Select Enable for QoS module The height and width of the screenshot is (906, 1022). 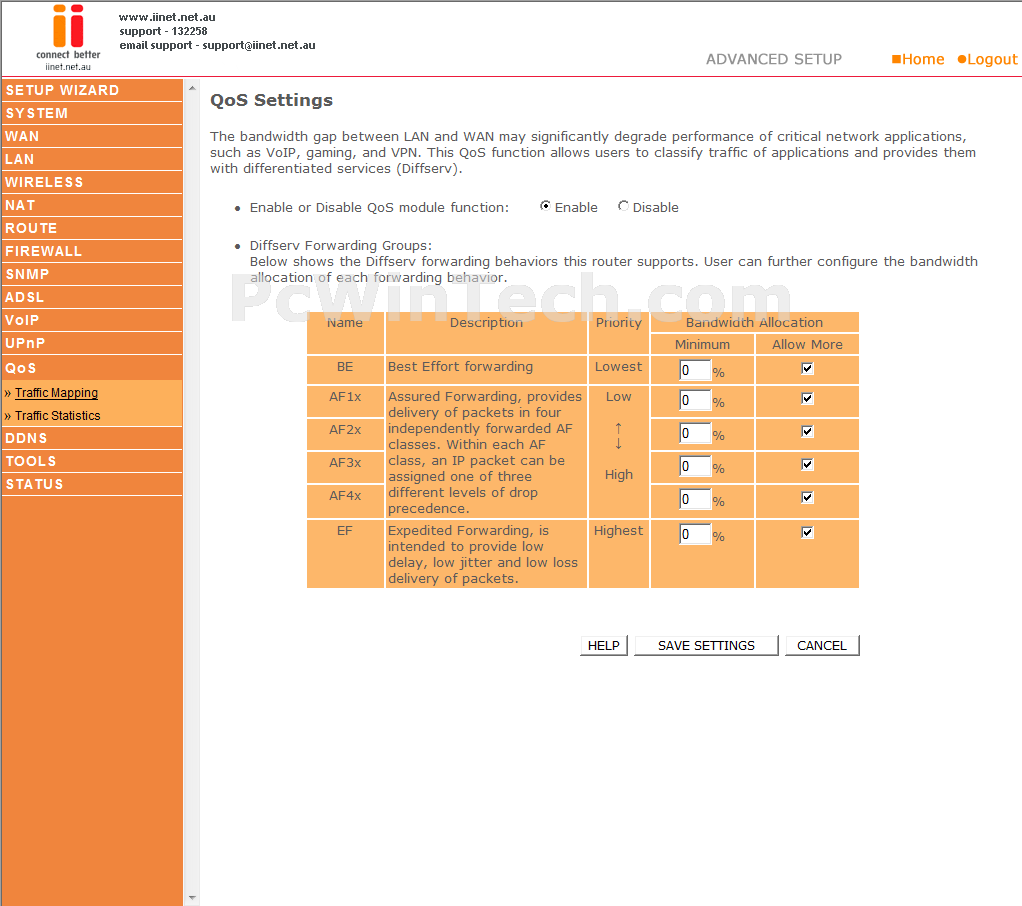(x=545, y=206)
